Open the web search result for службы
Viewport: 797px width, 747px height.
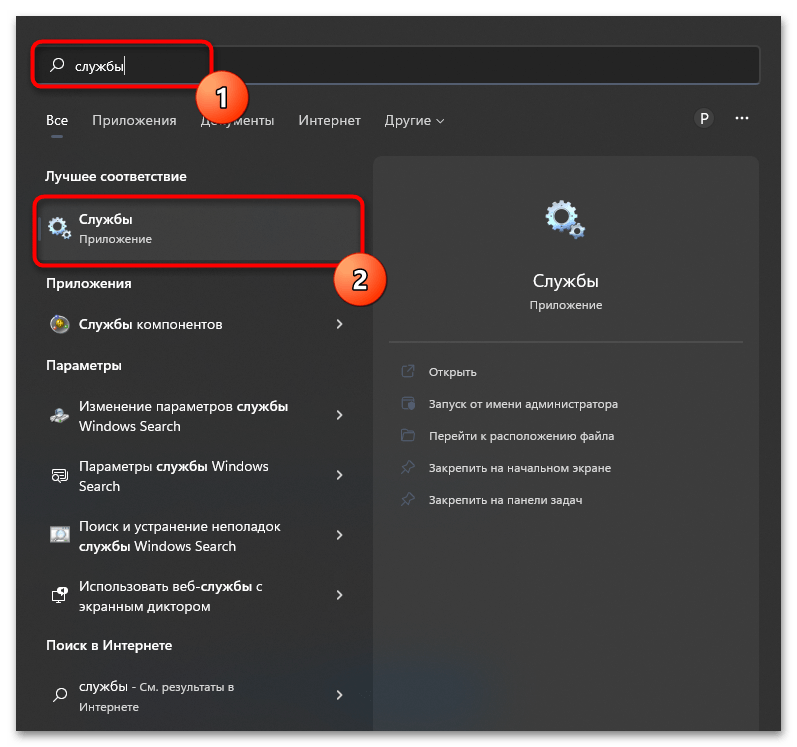[198, 696]
